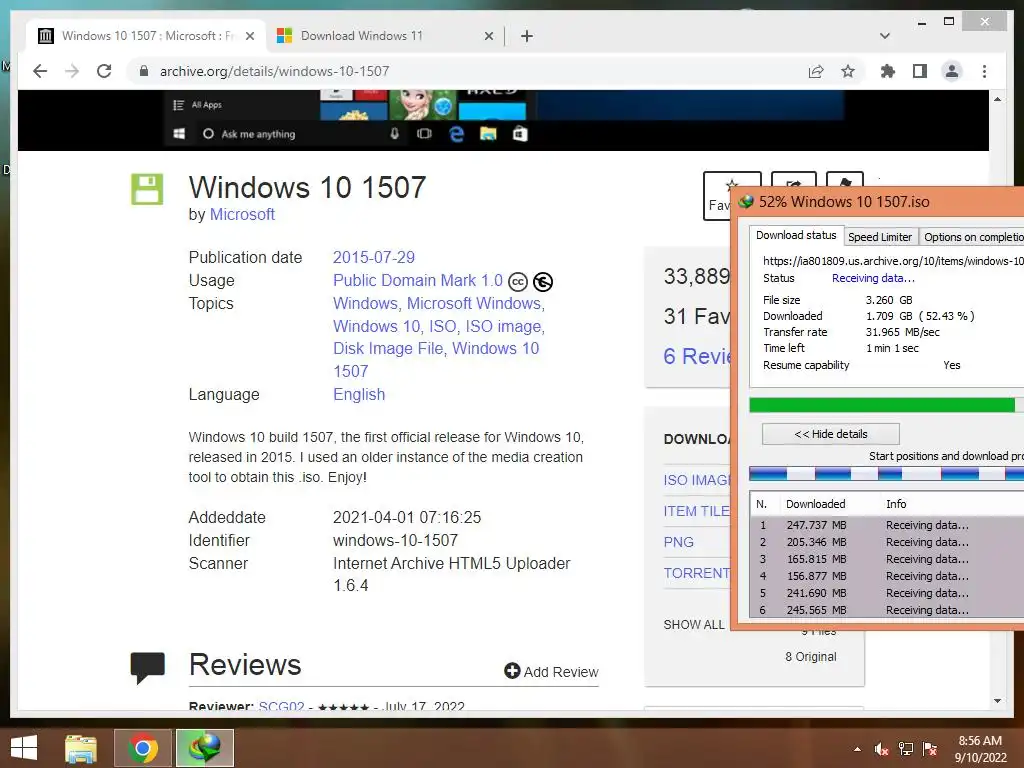Select the Windows 10 1507 archive tab
This screenshot has height=768, width=1024.
click(x=145, y=36)
